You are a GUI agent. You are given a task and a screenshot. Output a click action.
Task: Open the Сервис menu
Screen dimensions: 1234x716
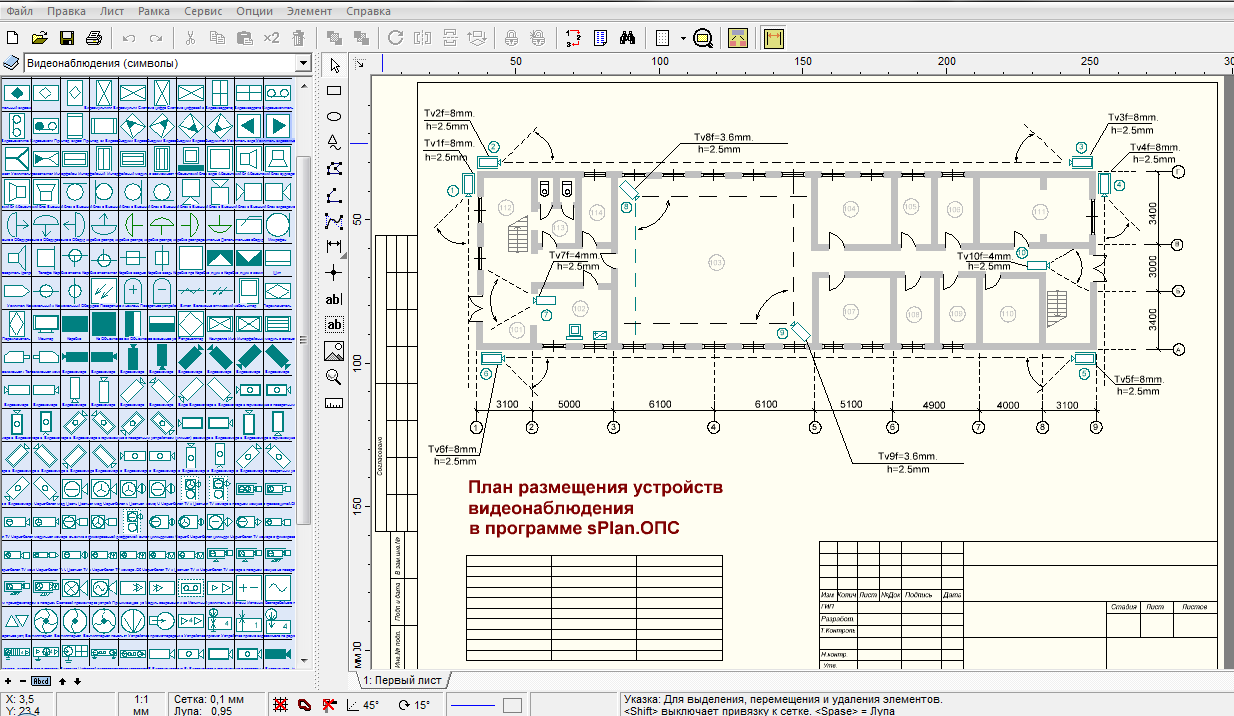click(x=203, y=12)
